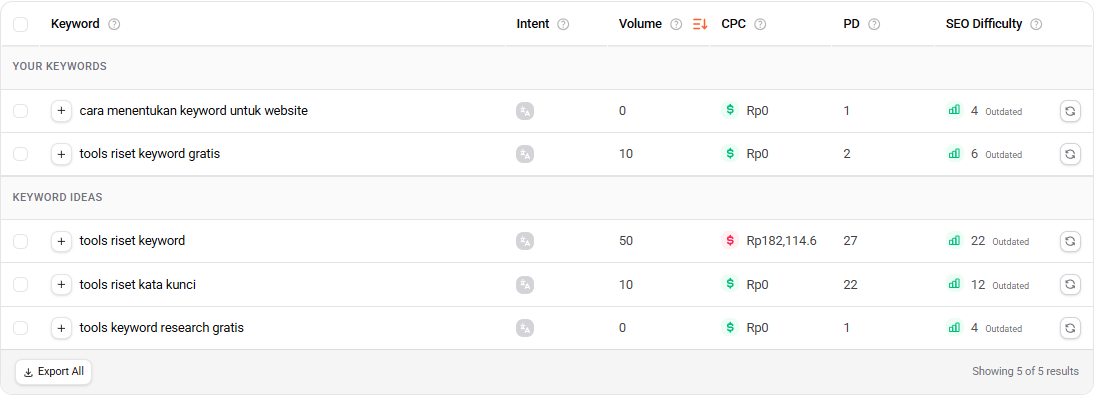The width and height of the screenshot is (1094, 395).
Task: Select checkbox for tools riset keyword gratis
Action: pos(21,154)
